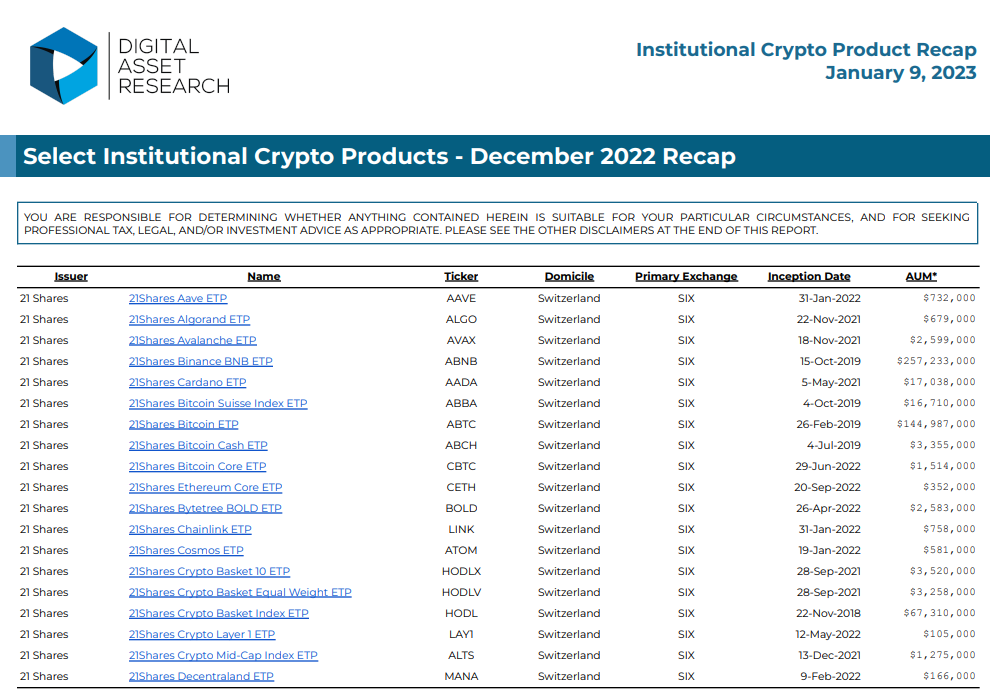Screen dimensions: 990x698
Task: Click the DIGITAL ASSET RESEARCH wordmark
Action: 174,66
